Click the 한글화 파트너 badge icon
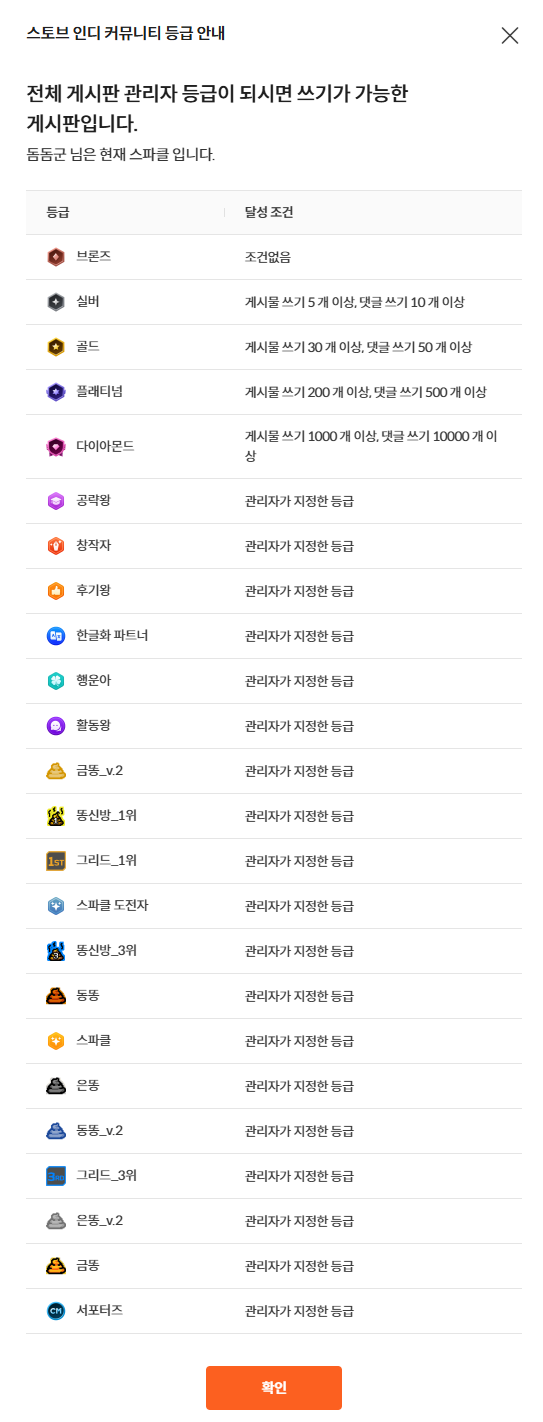Viewport: 543px width, 1422px height. pos(56,636)
